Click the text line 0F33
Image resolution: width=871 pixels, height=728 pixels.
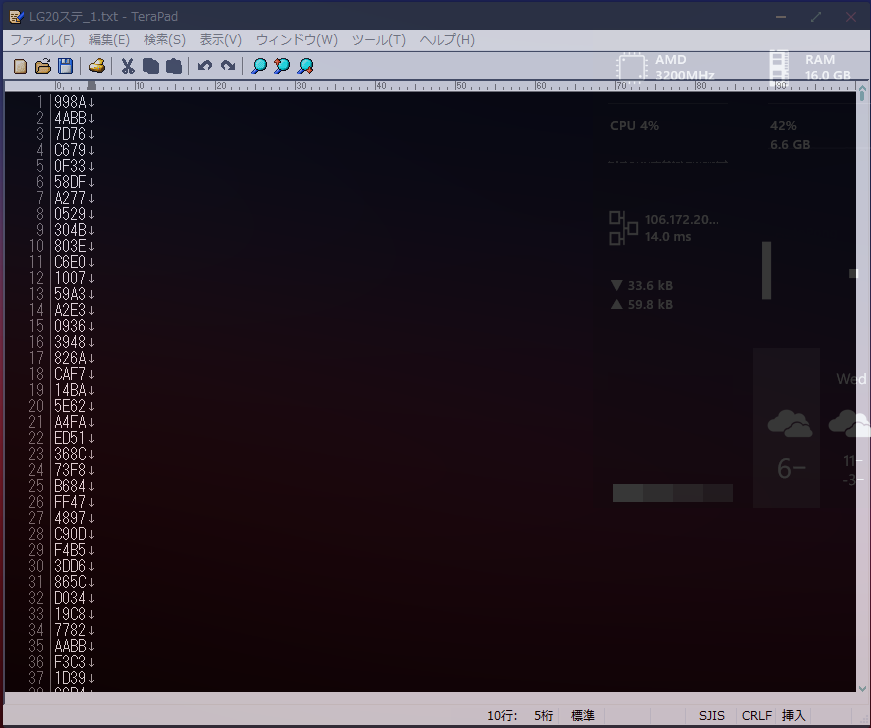[70, 166]
